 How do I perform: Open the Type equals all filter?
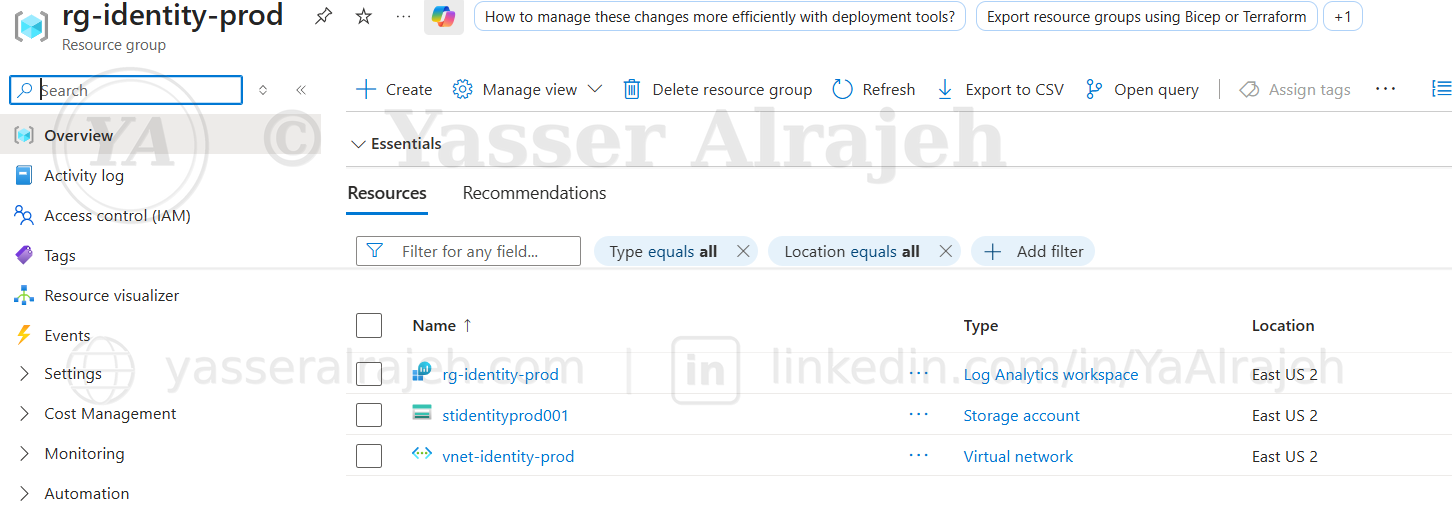click(663, 251)
